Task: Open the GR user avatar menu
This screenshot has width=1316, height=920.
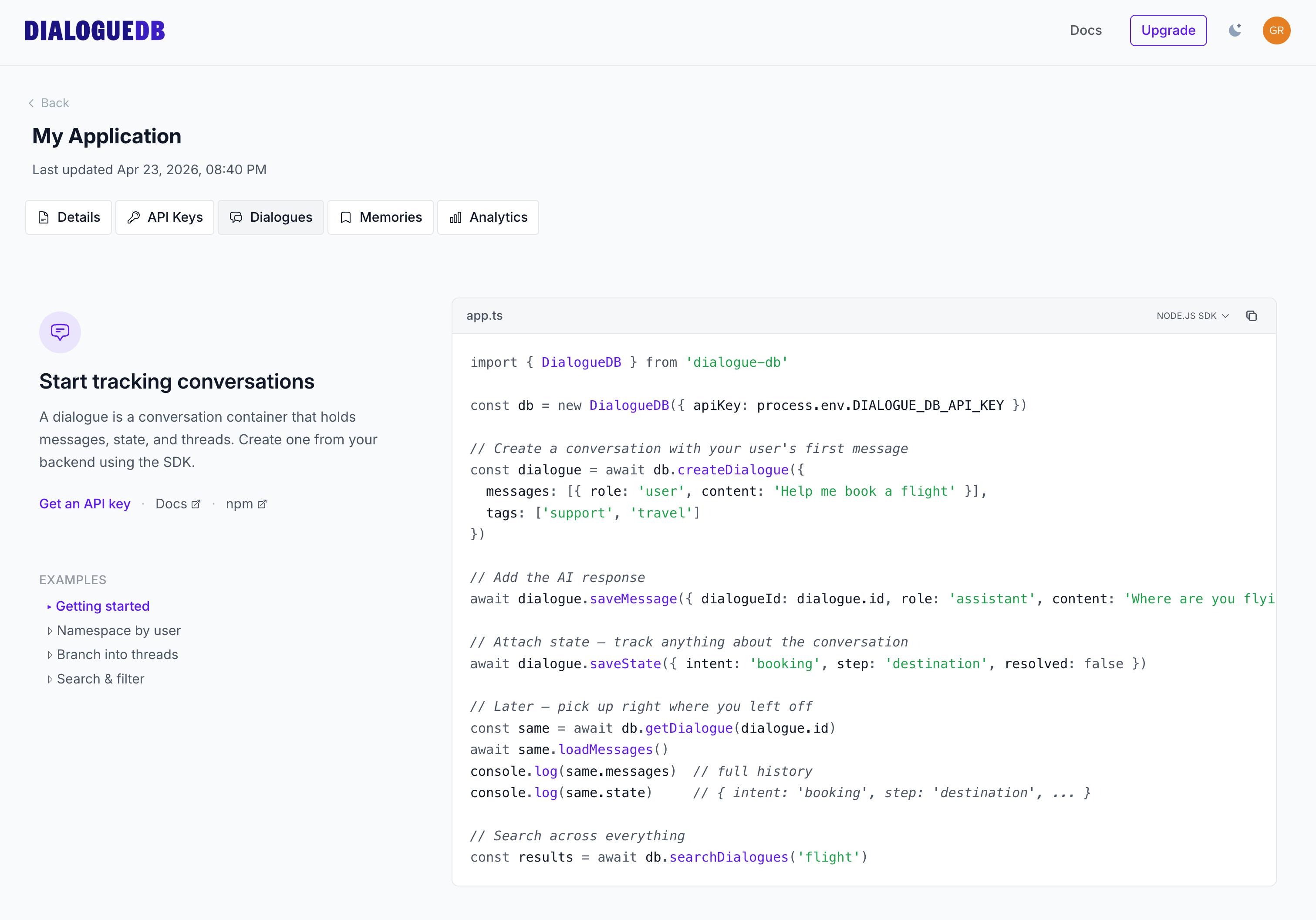Action: tap(1276, 30)
